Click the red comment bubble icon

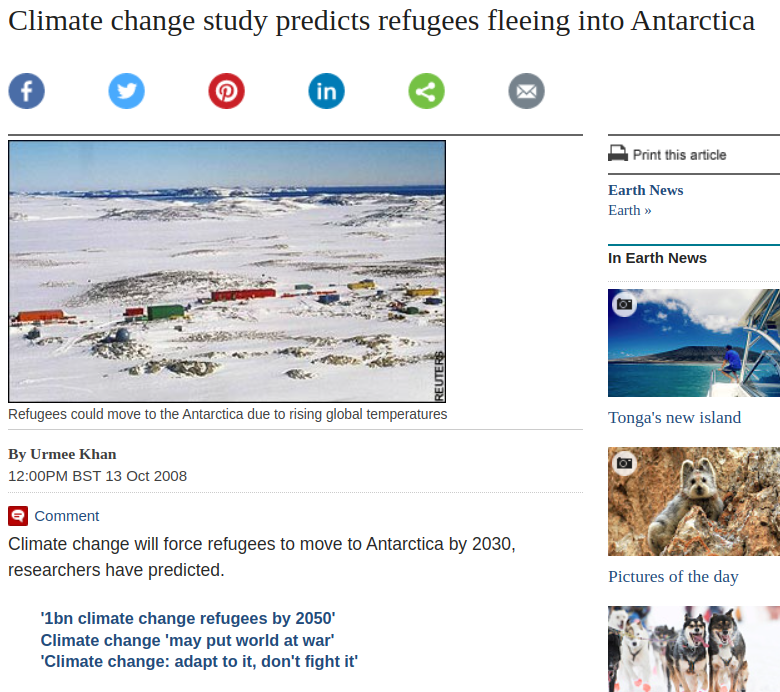18,516
